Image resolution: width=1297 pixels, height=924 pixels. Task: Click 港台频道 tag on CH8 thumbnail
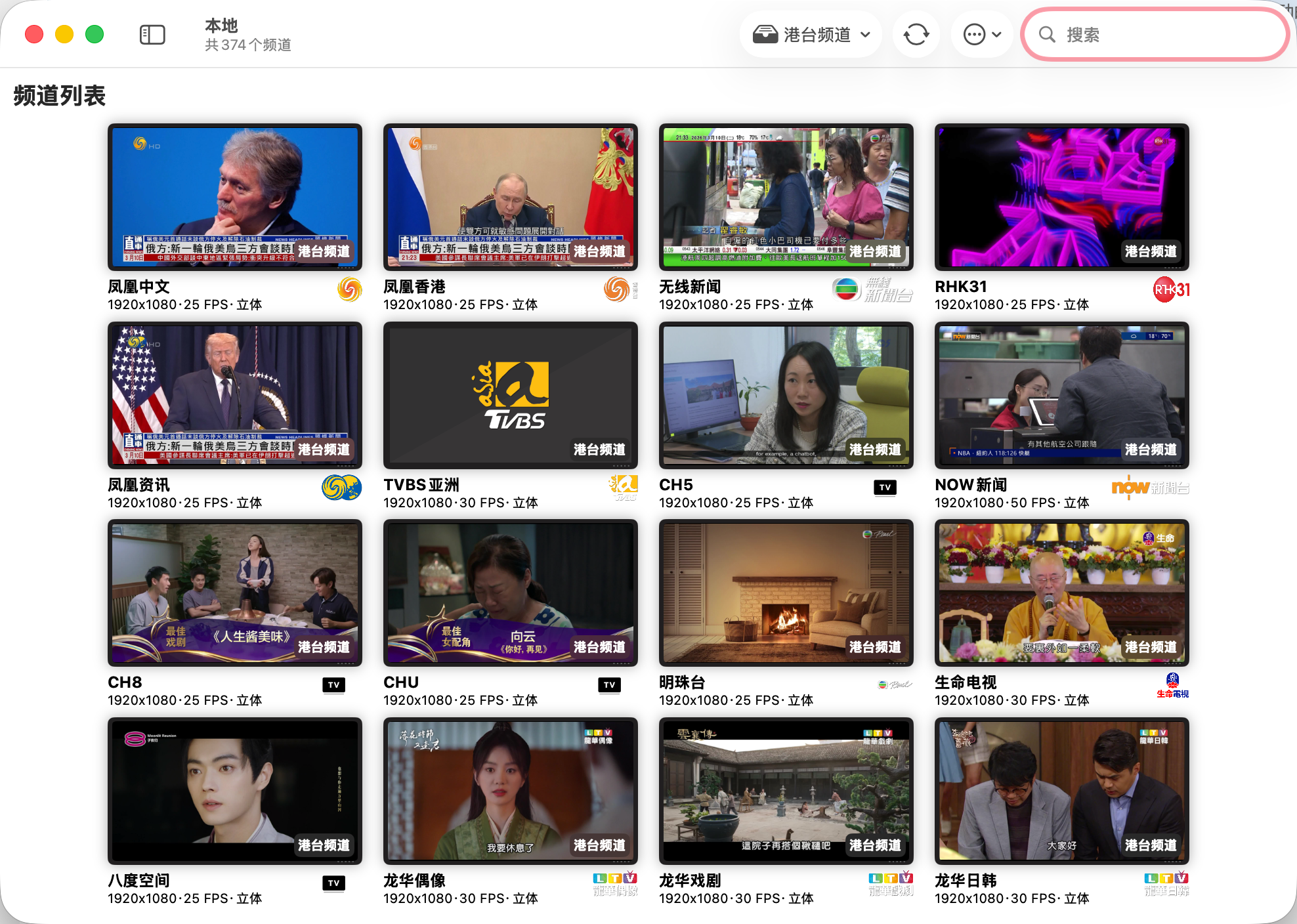coord(324,647)
